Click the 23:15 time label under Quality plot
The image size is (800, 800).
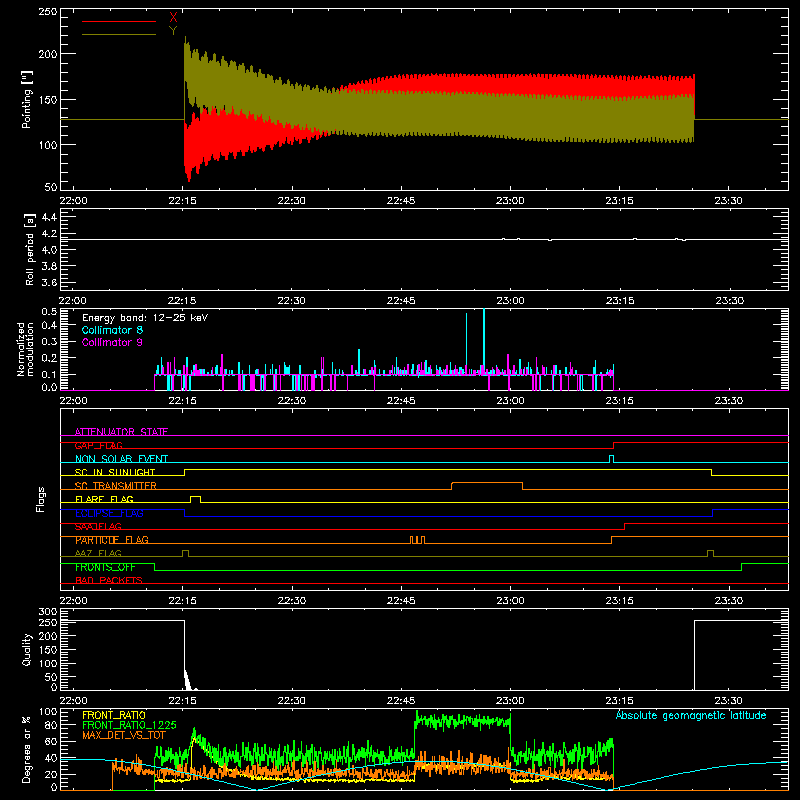[x=619, y=701]
